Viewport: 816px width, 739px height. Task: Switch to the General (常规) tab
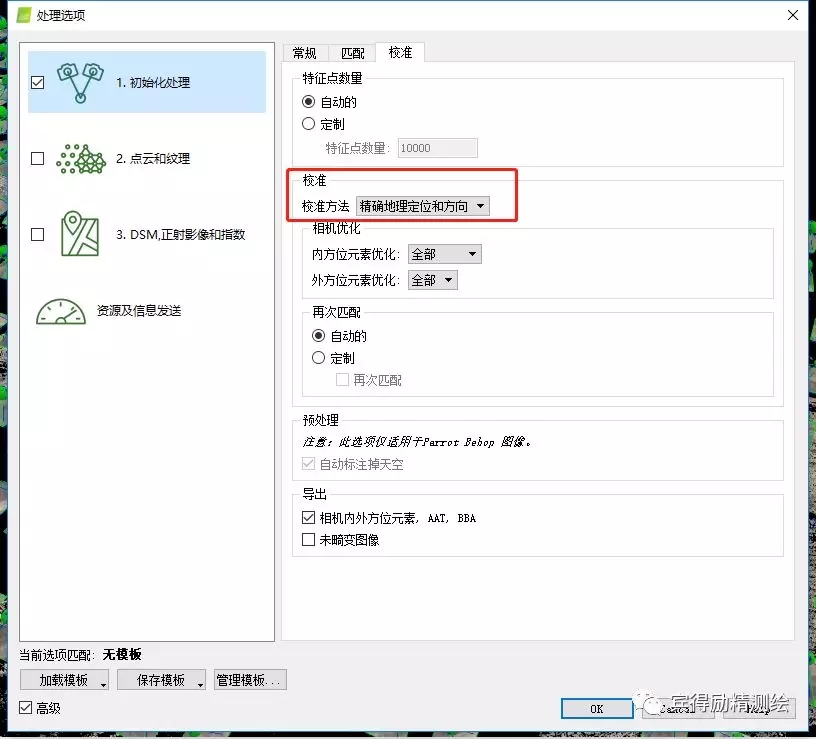(x=305, y=53)
